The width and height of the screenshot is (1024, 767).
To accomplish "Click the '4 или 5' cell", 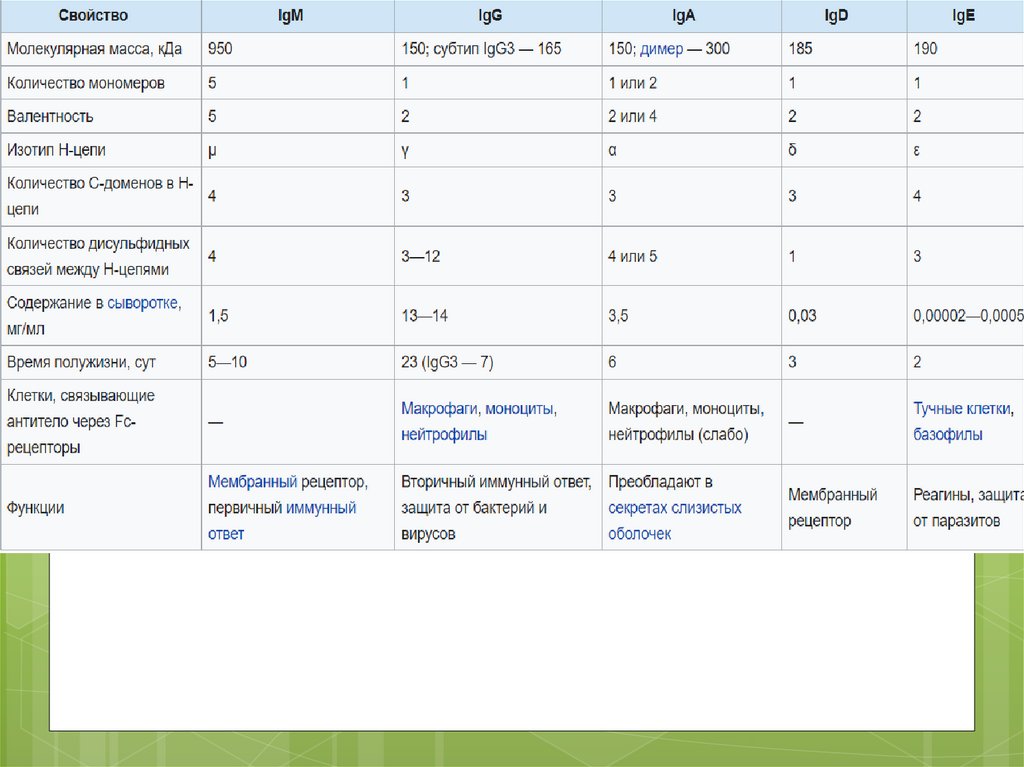I will pyautogui.click(x=632, y=257).
